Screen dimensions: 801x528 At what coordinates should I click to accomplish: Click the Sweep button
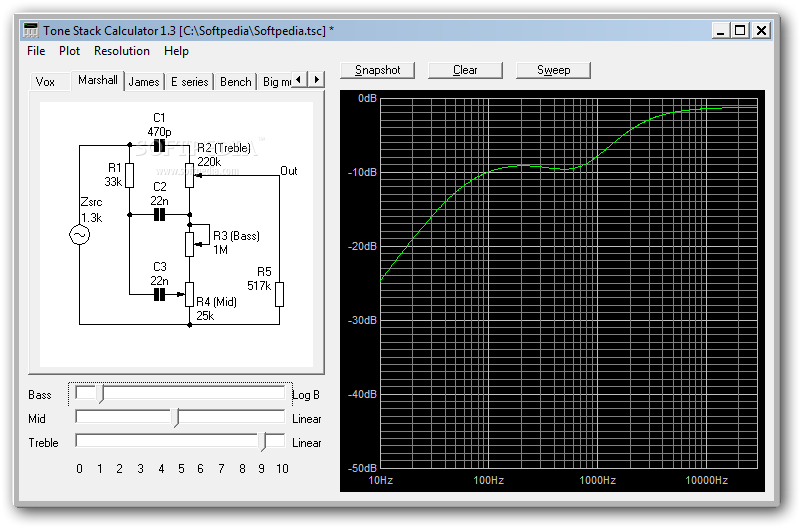click(x=553, y=70)
